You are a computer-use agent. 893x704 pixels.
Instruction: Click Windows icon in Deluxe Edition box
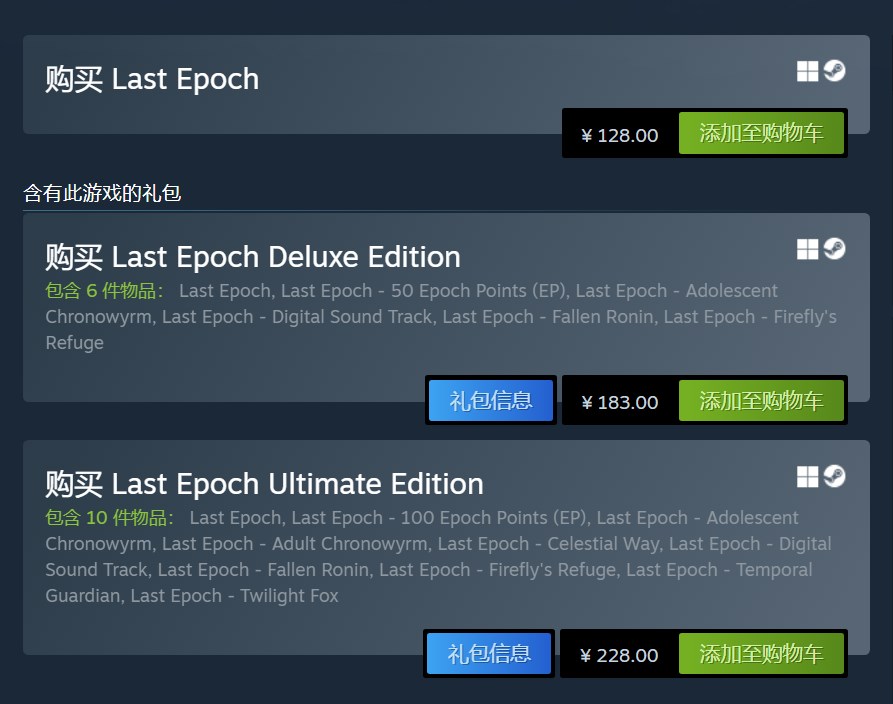(807, 249)
